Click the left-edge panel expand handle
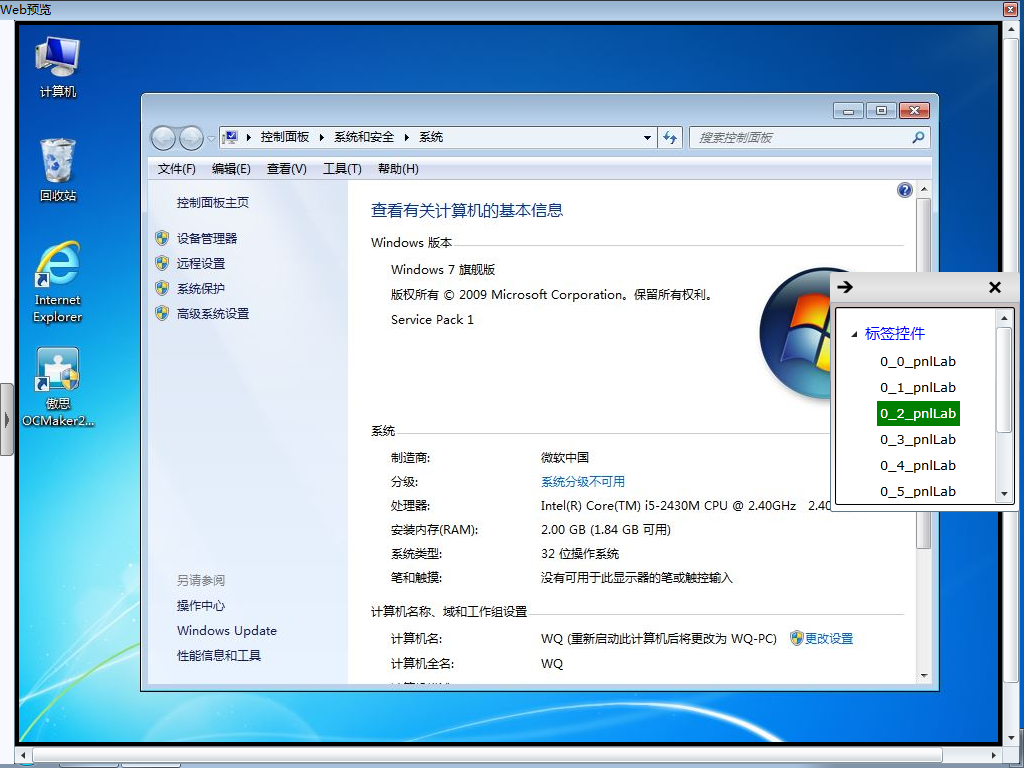Screen dimensions: 1024x768 pos(7,419)
